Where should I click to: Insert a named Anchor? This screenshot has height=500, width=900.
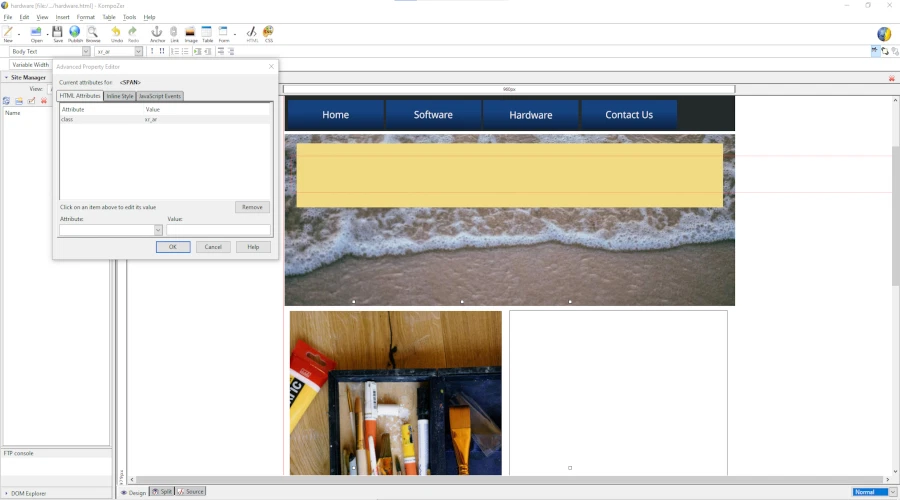[x=157, y=32]
